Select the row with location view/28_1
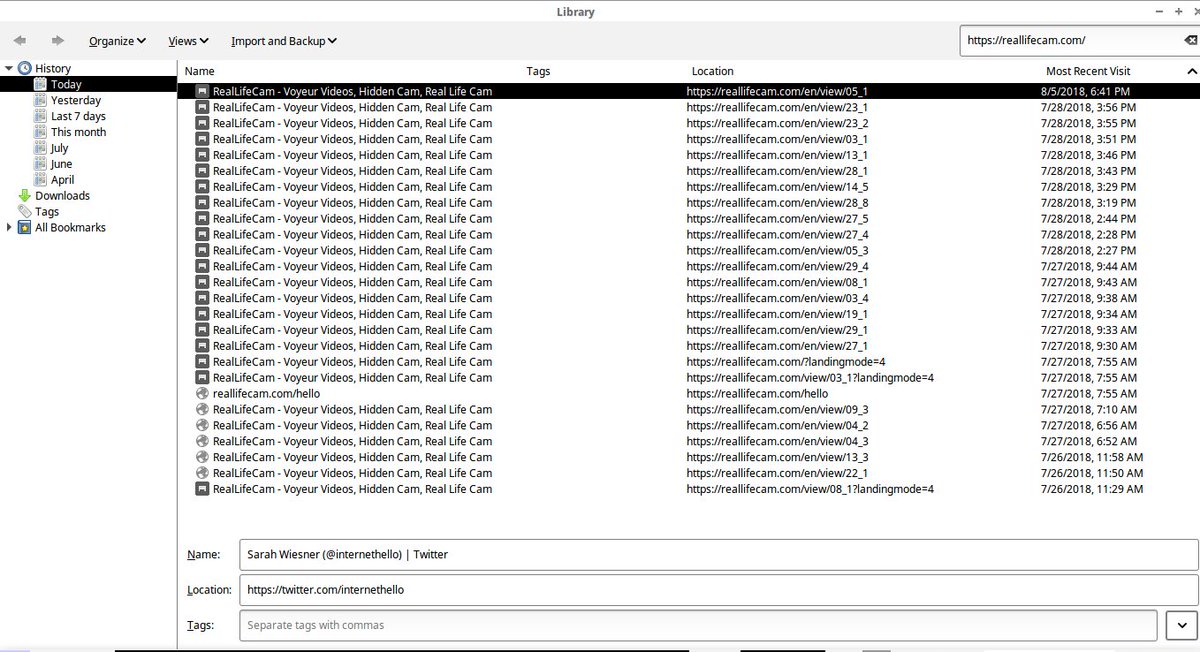Viewport: 1200px width, 652px height. point(688,171)
